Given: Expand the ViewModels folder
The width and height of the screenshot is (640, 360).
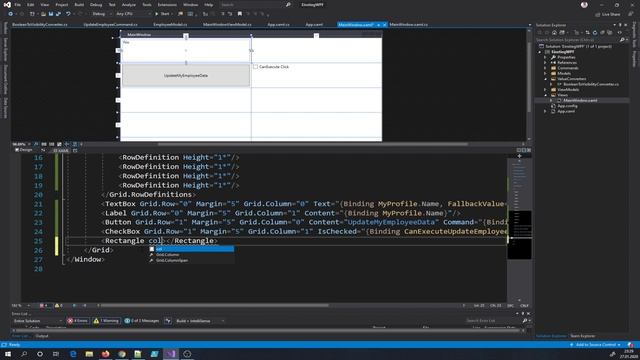Looking at the screenshot, I should [x=545, y=89].
